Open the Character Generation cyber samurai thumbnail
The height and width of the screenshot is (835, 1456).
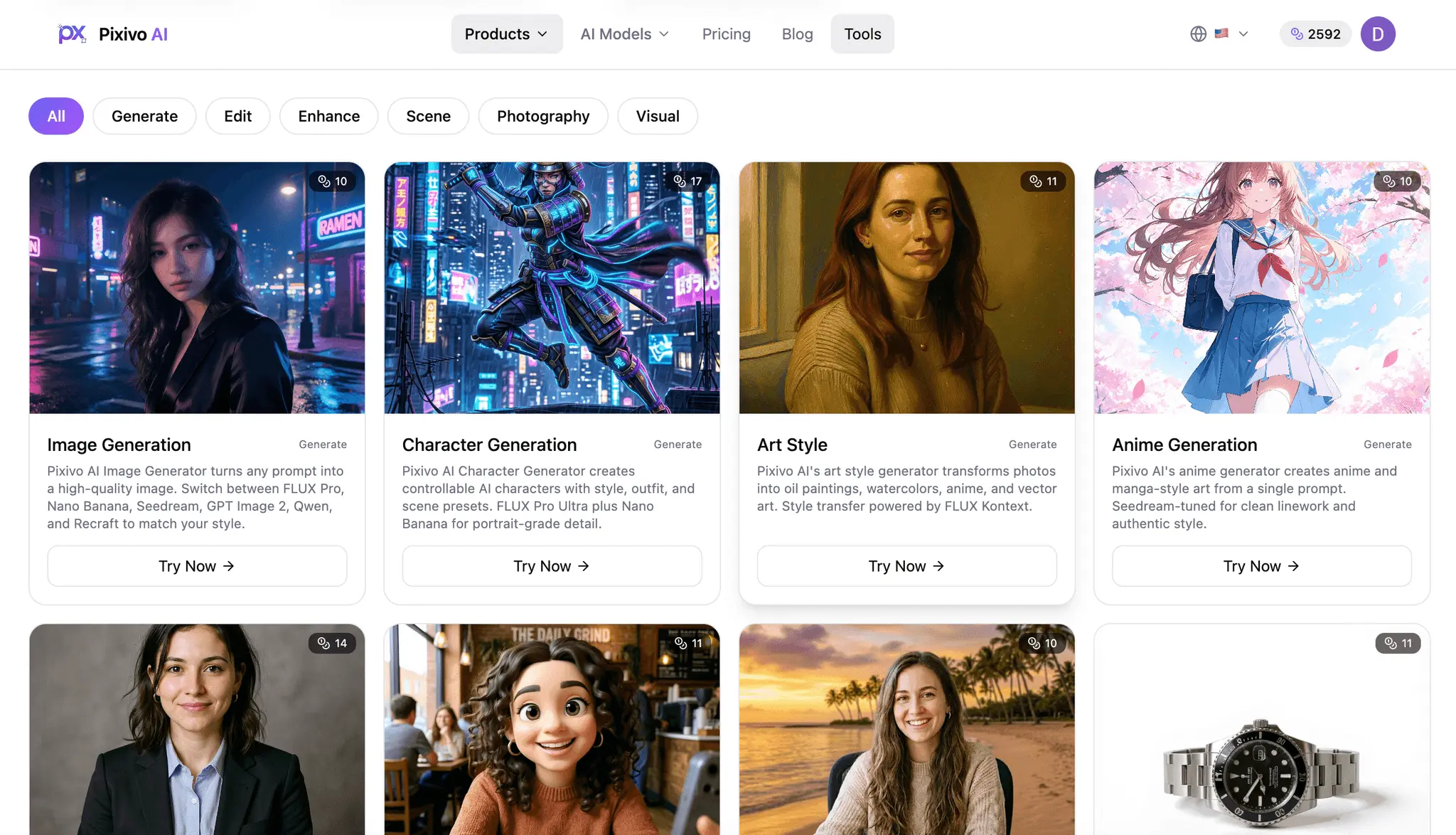[552, 287]
